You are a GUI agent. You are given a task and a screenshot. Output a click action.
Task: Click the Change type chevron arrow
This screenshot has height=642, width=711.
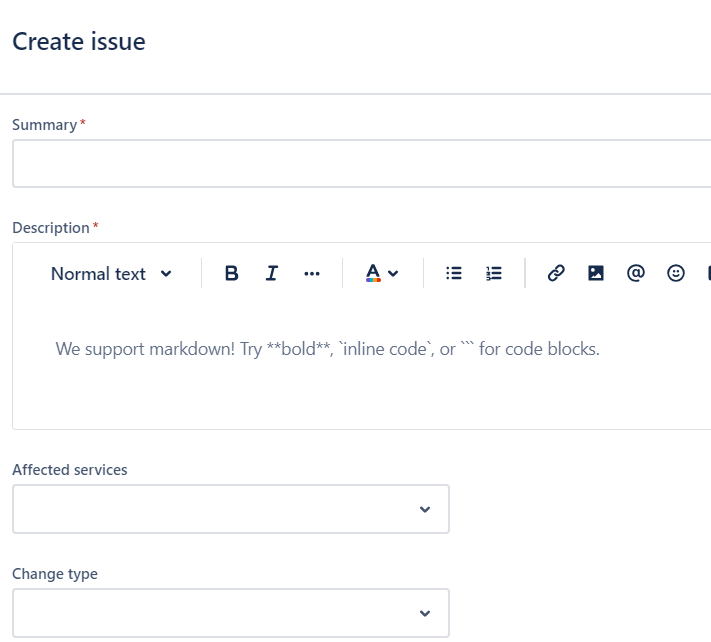click(425, 613)
